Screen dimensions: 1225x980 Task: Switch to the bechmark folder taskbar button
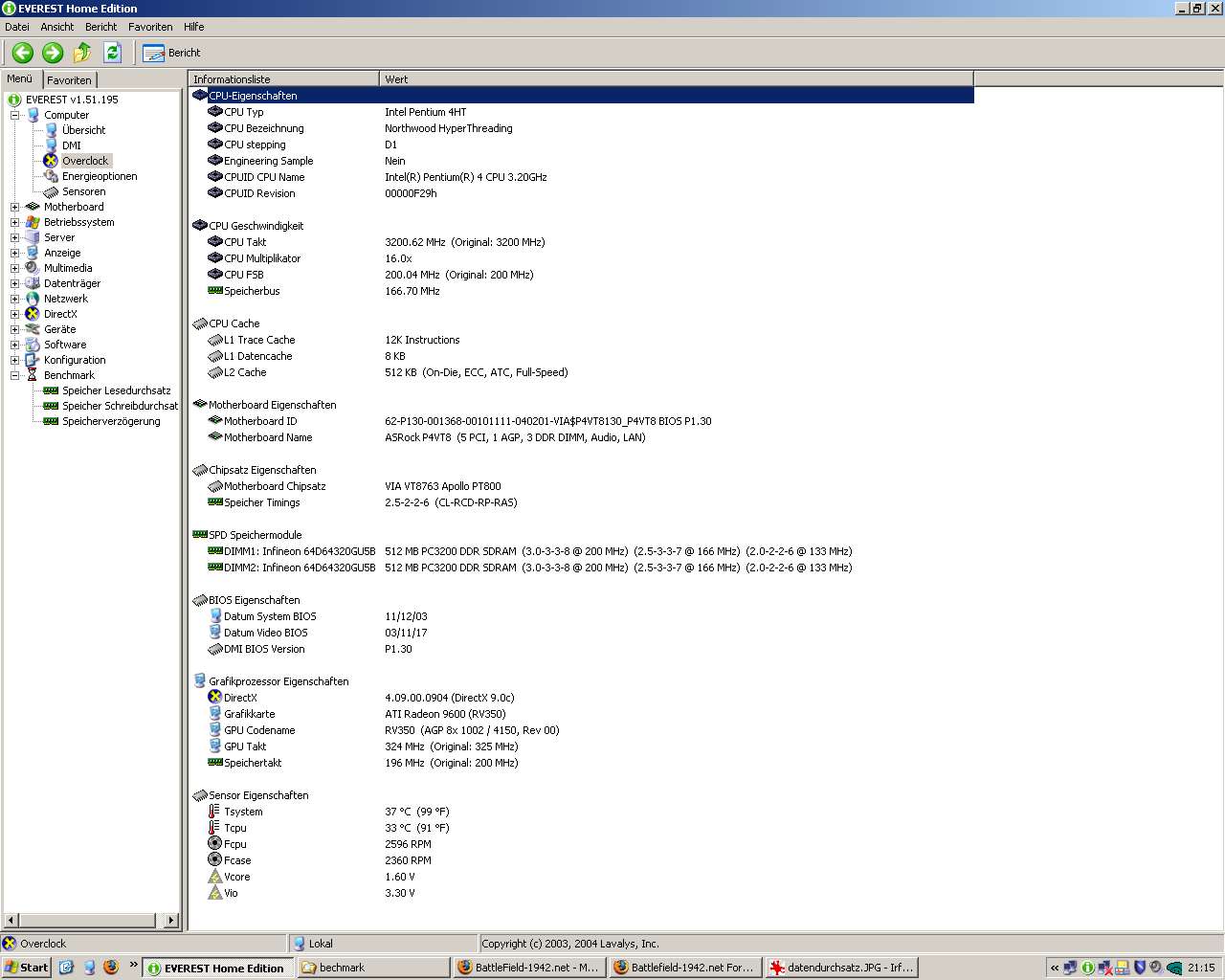coord(373,968)
